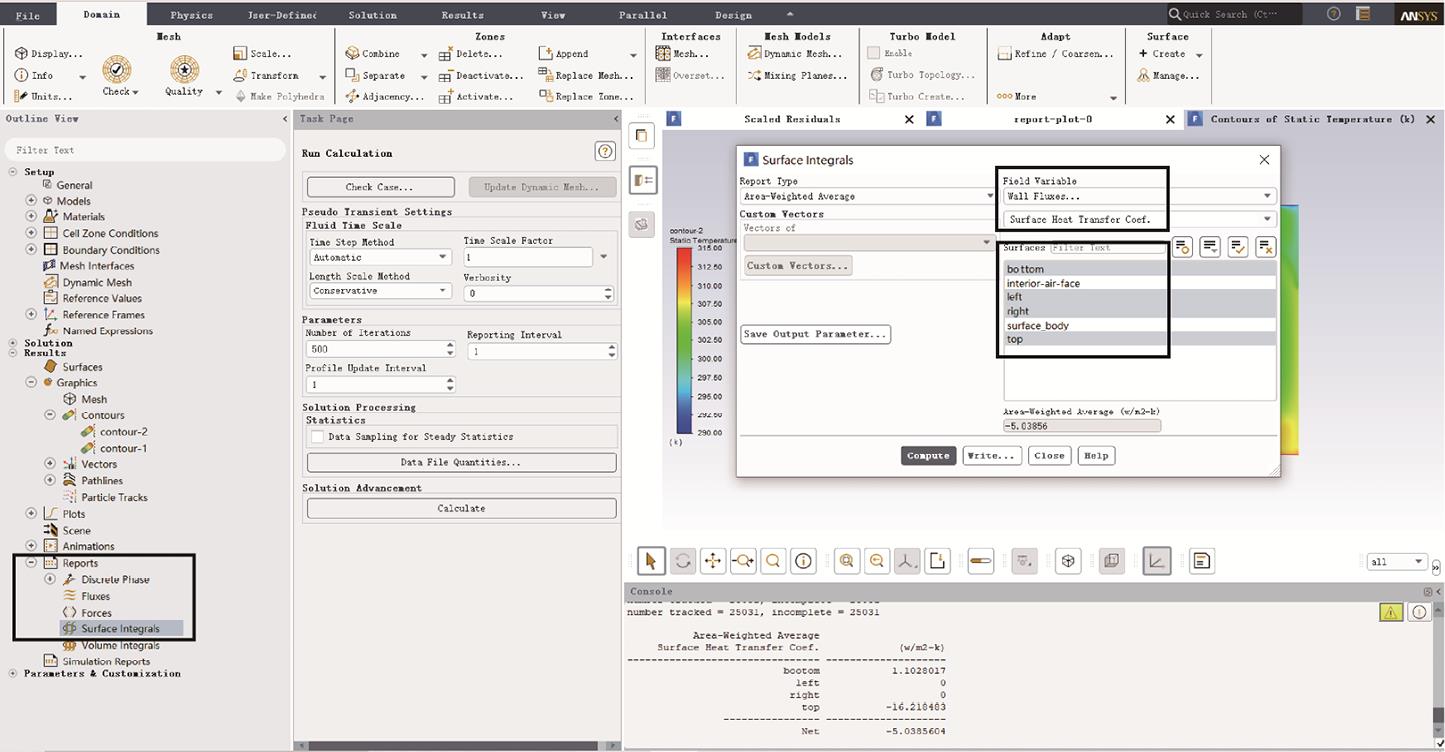The image size is (1445, 752).
Task: Click the outline Filter Text field
Action: point(145,150)
